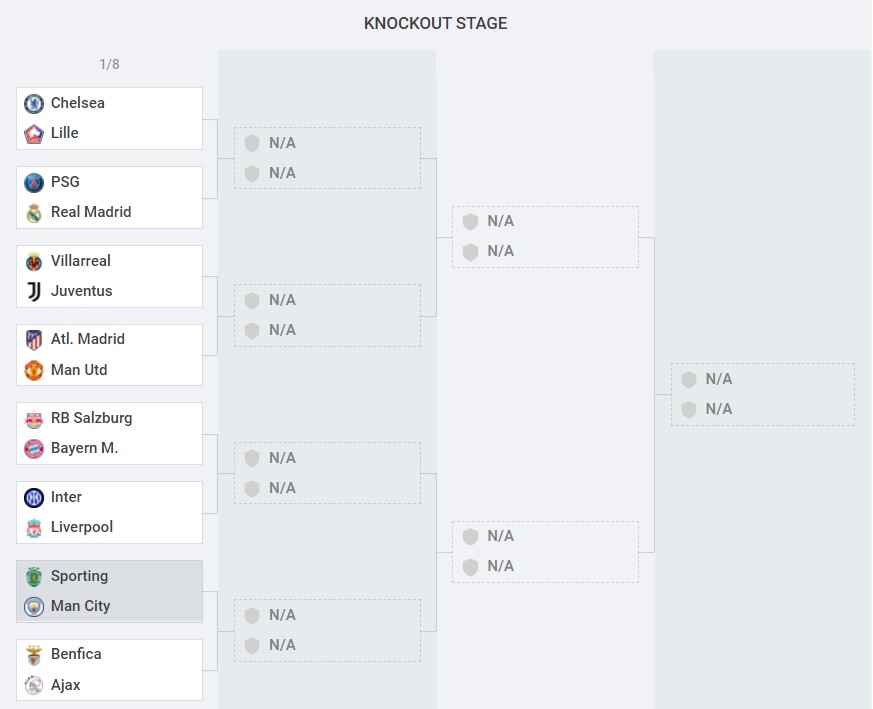The height and width of the screenshot is (709, 873).
Task: Click the Atl. Madrid crest icon
Action: point(34,339)
